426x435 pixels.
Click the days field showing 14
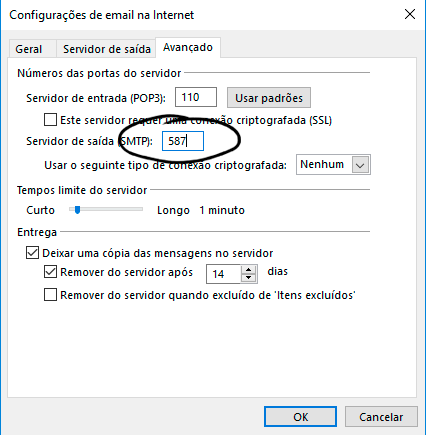coord(223,274)
